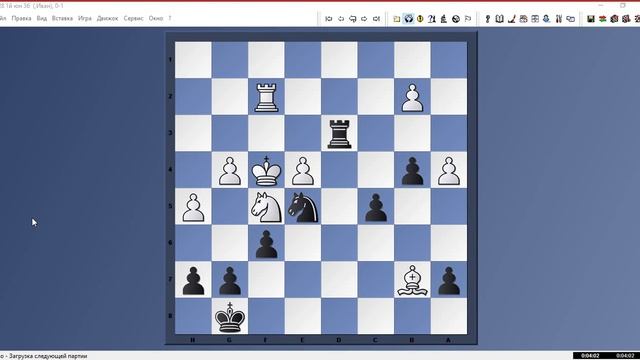Click the speech bubbles chat icon

coord(571,19)
